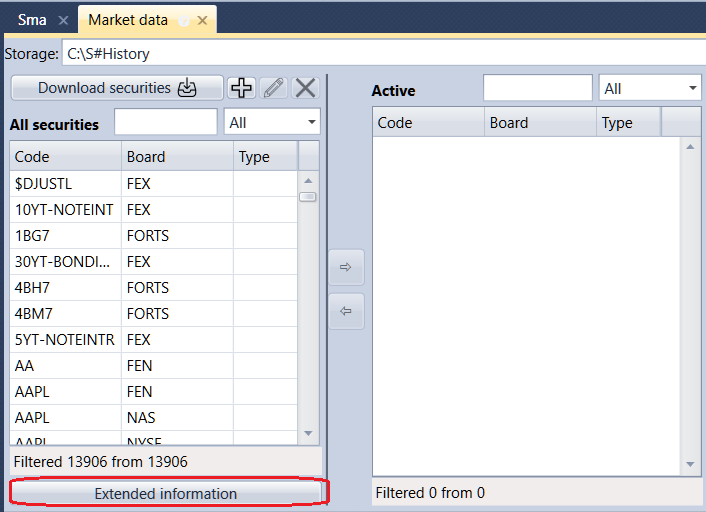Click the edit security pencil icon

click(x=274, y=88)
